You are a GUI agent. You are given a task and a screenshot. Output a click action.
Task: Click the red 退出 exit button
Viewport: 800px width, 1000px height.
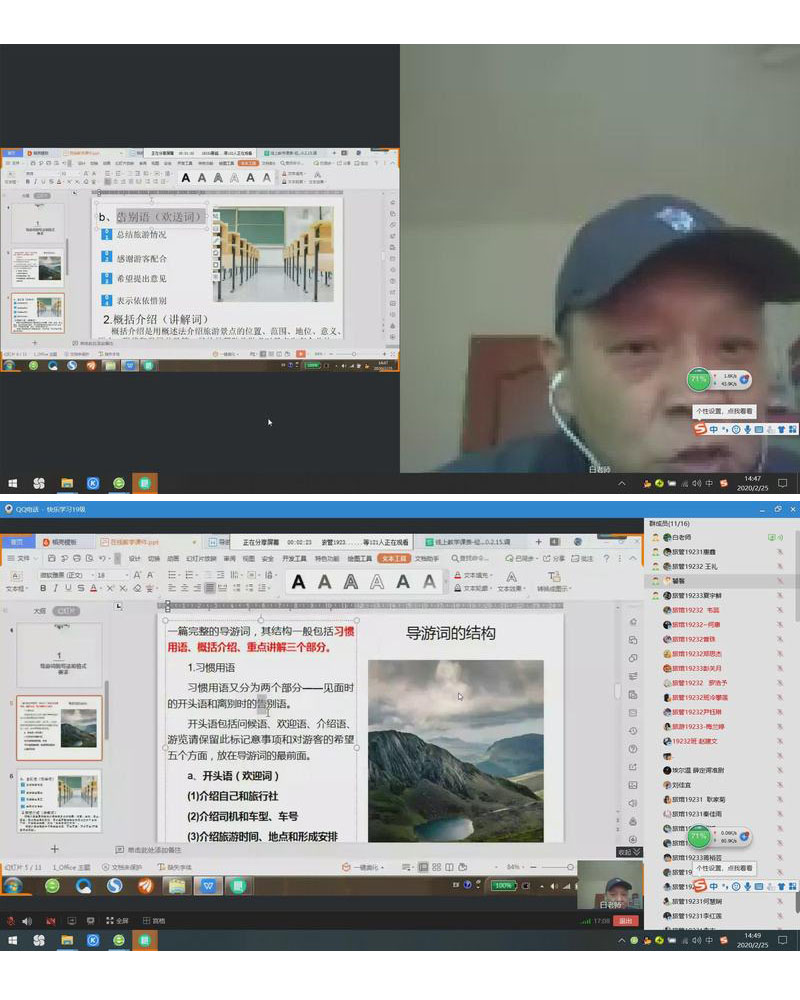point(625,920)
